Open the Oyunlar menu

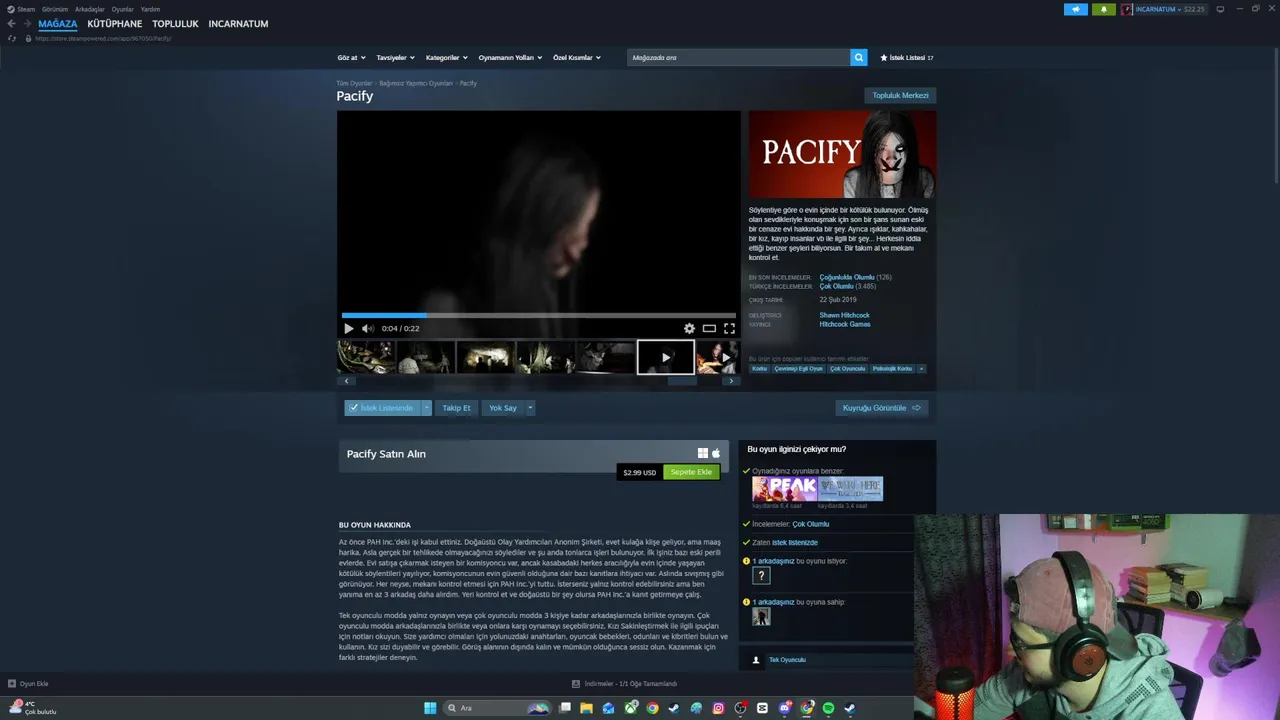122,9
